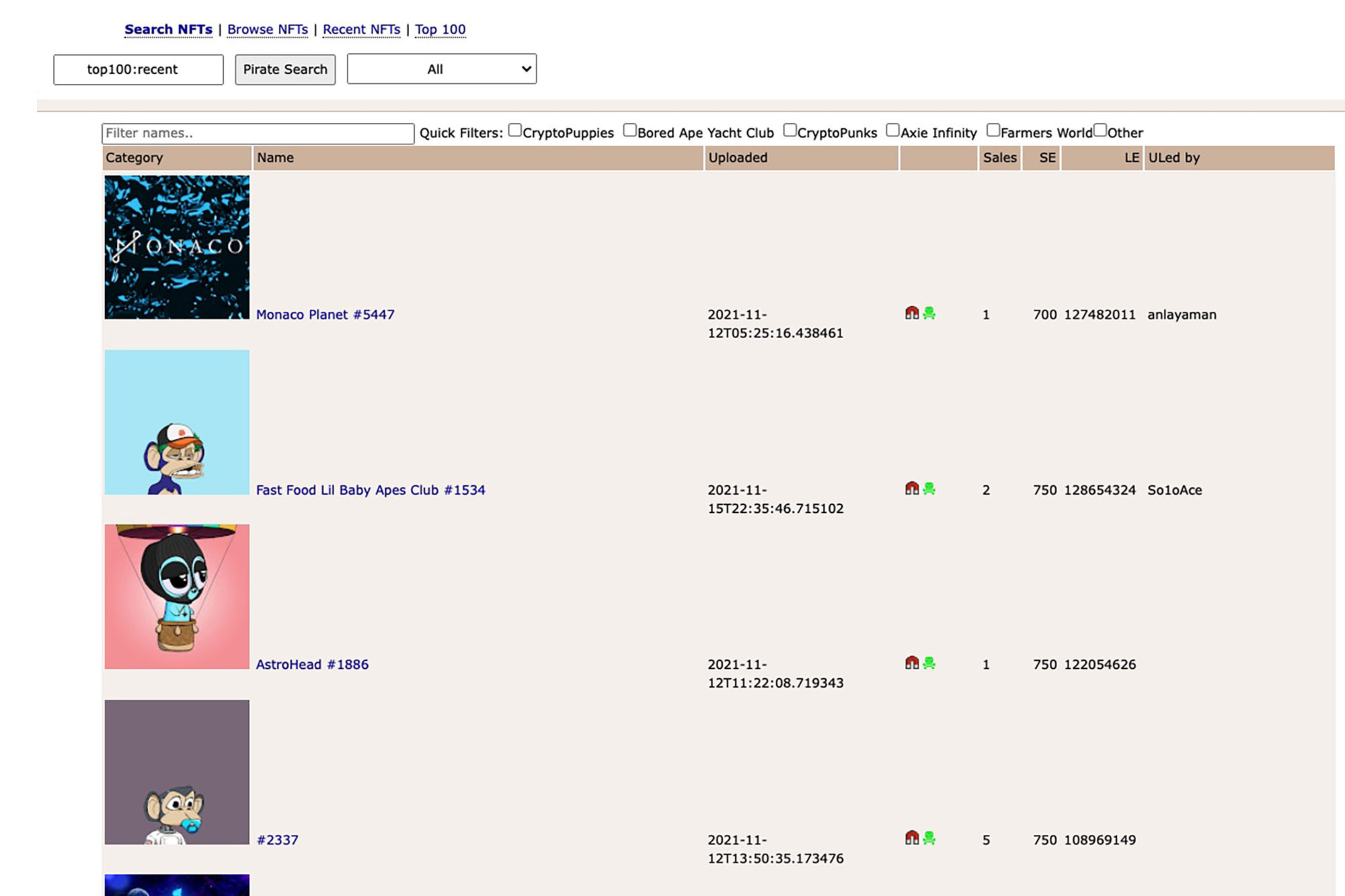Toggle the CryptoPunks filter checkbox
The image size is (1345, 896).
[x=790, y=130]
